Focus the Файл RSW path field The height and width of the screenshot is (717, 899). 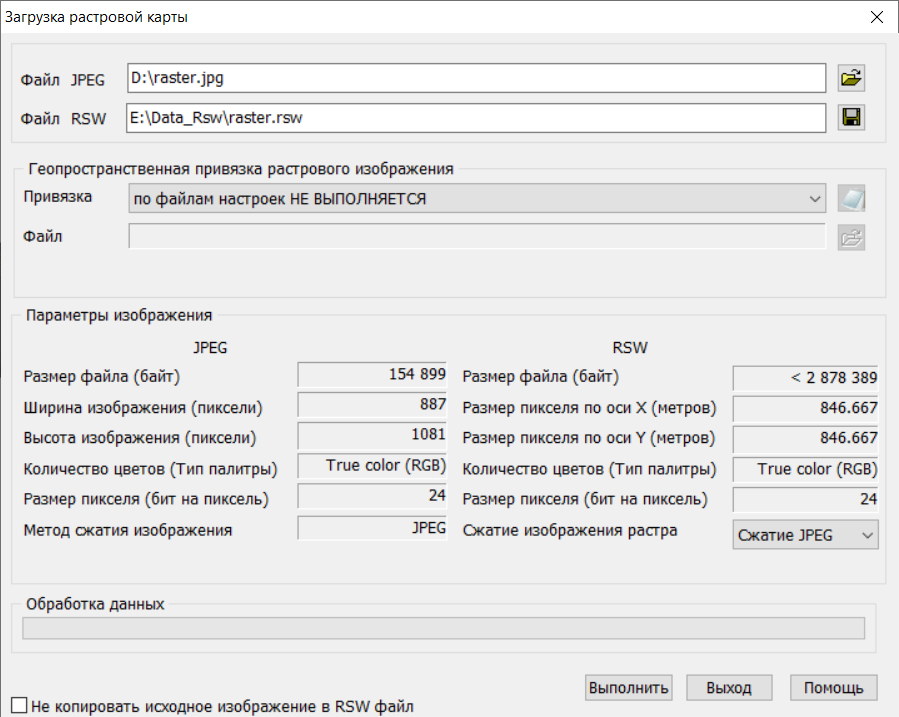tap(476, 118)
